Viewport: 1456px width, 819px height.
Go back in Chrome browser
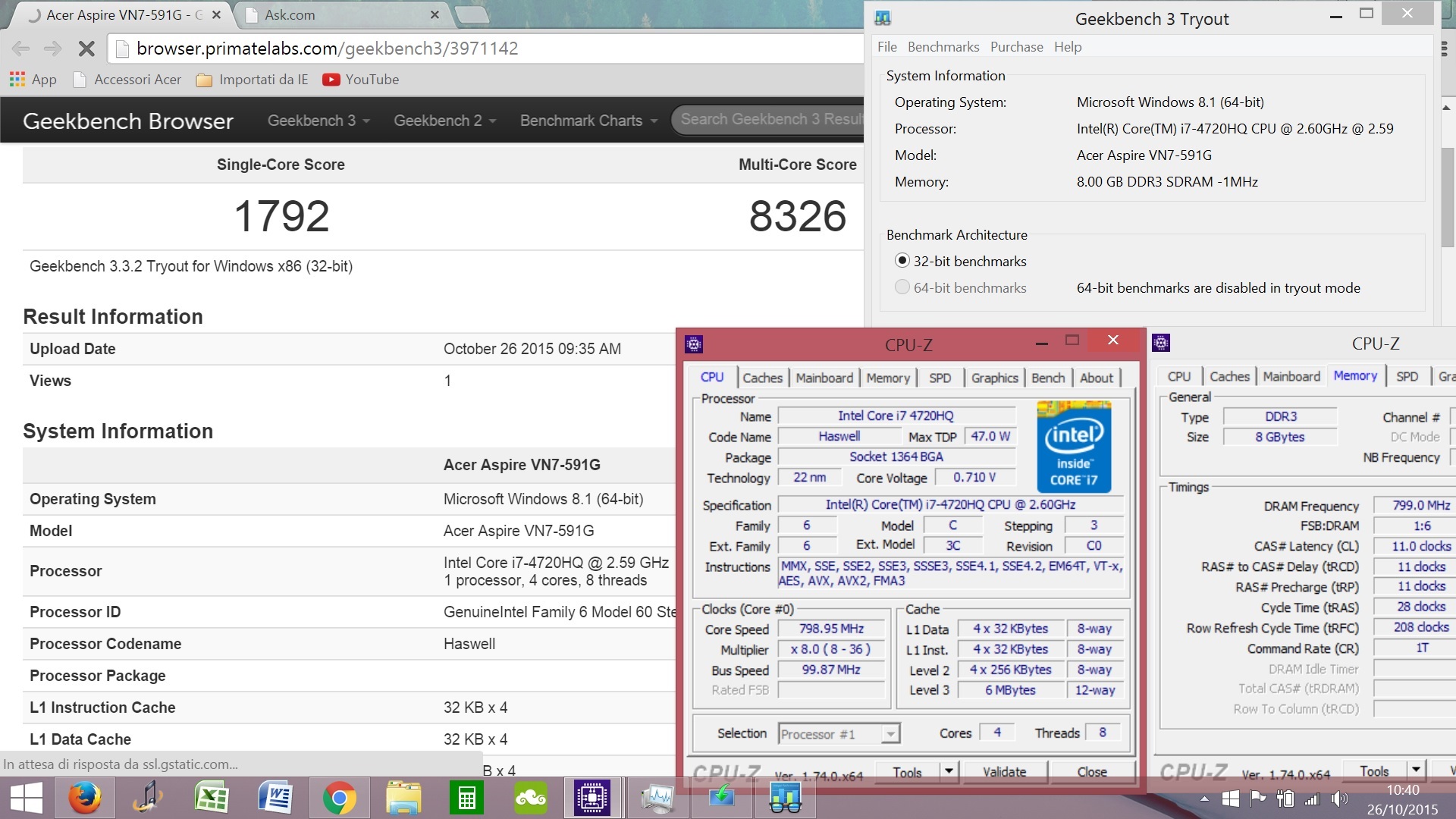tap(21, 49)
